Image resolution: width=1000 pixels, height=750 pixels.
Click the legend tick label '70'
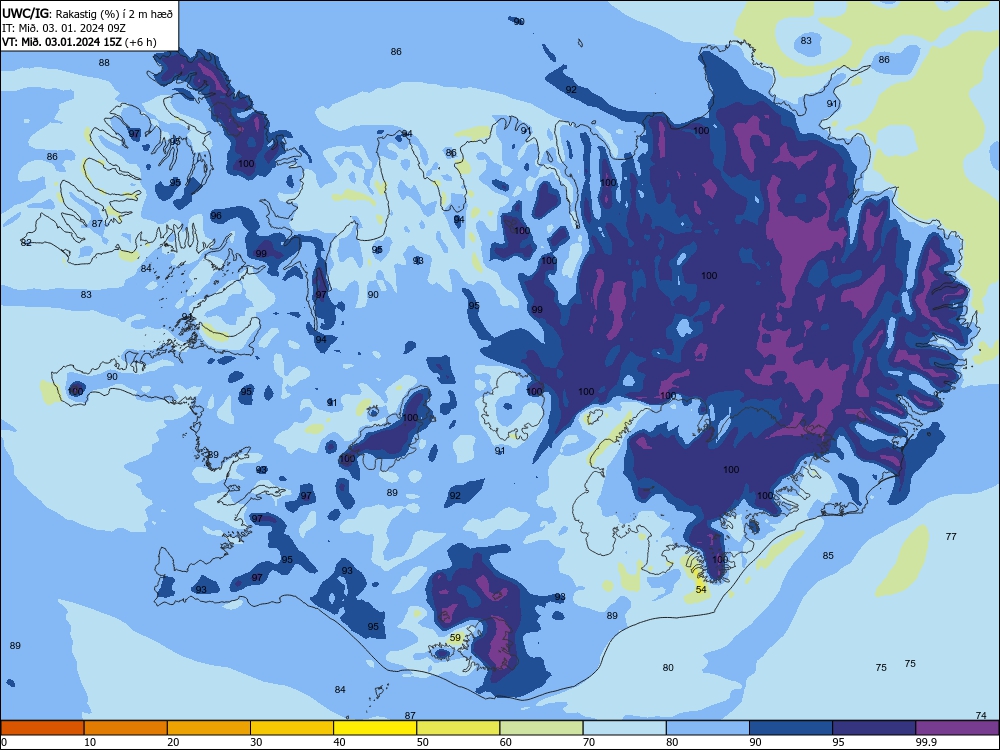click(x=589, y=742)
